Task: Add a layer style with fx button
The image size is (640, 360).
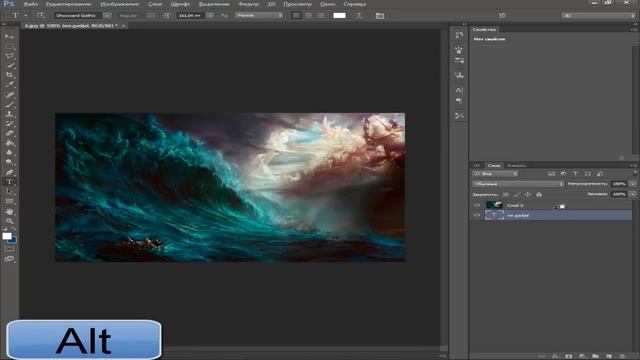Action: (555, 356)
